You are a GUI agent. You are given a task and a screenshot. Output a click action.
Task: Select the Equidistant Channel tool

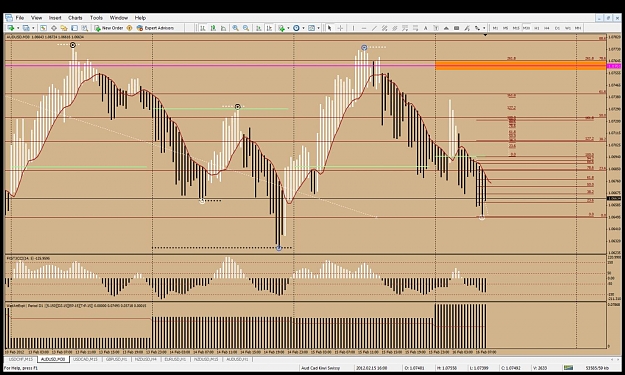(x=384, y=28)
